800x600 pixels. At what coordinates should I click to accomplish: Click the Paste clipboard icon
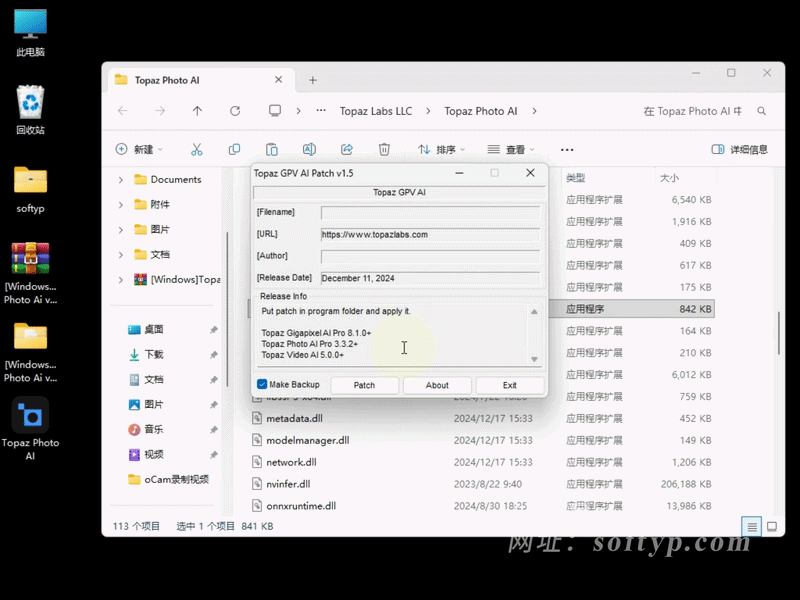click(272, 149)
